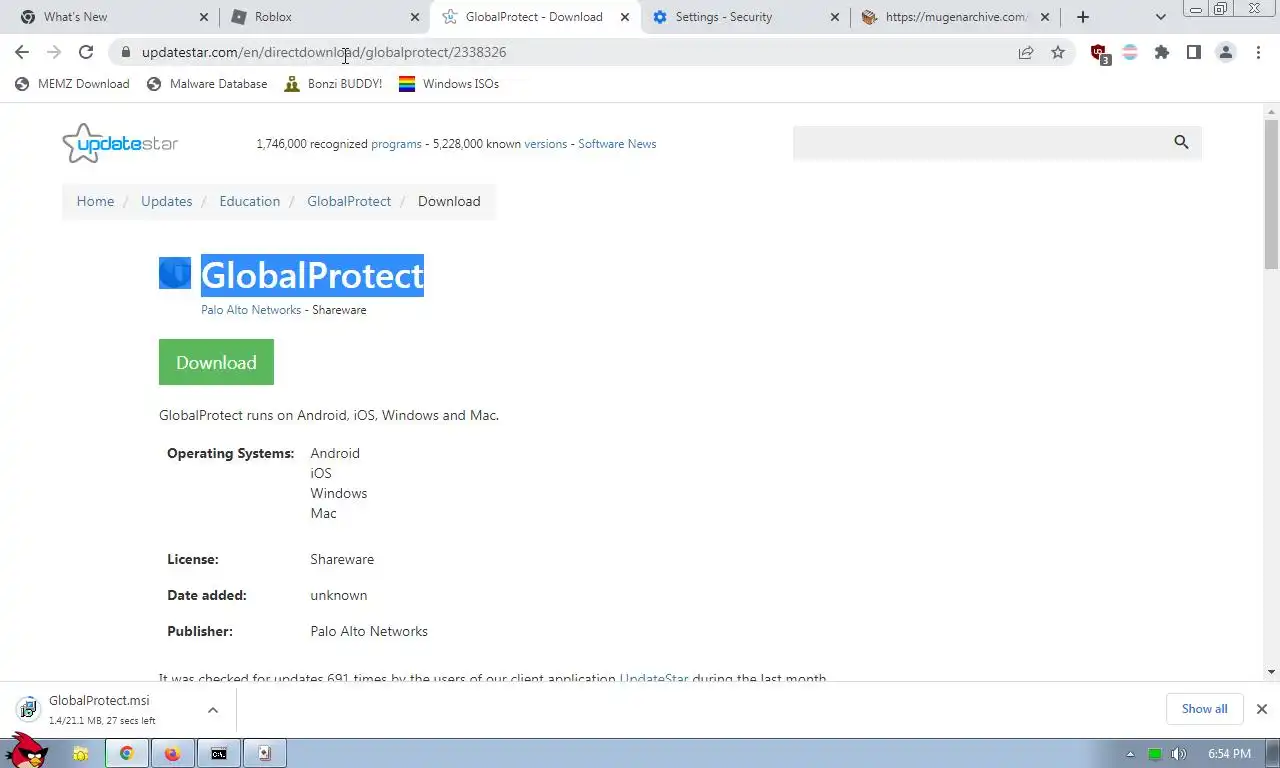Click the Shareware license value

[342, 559]
